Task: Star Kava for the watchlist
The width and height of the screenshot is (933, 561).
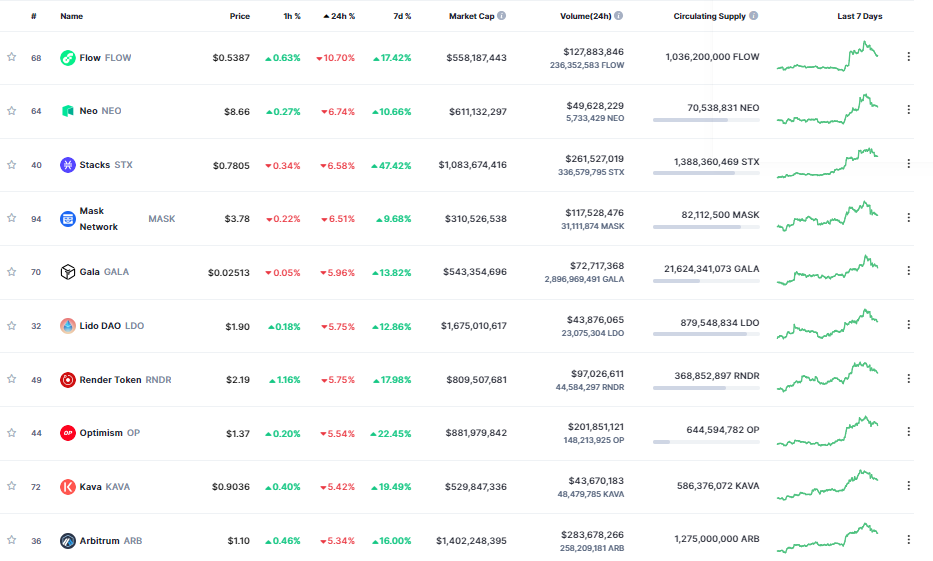Action: (x=11, y=486)
